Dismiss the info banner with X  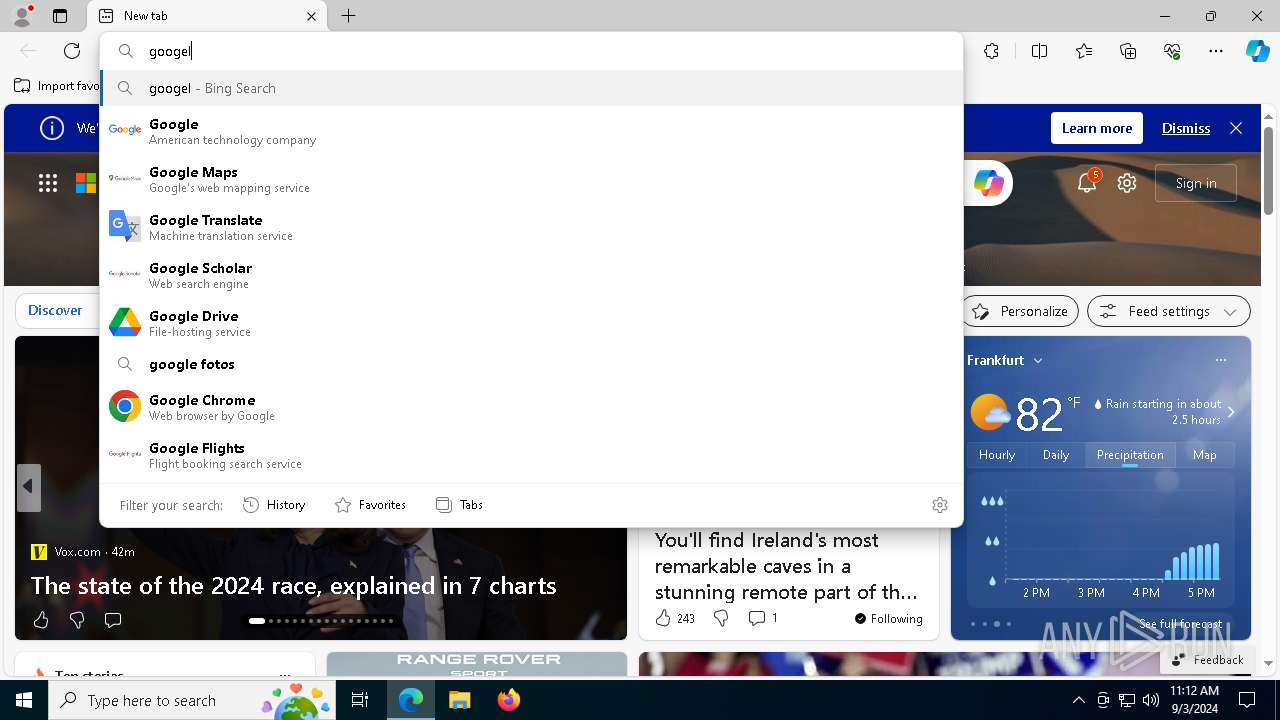[x=1236, y=128]
